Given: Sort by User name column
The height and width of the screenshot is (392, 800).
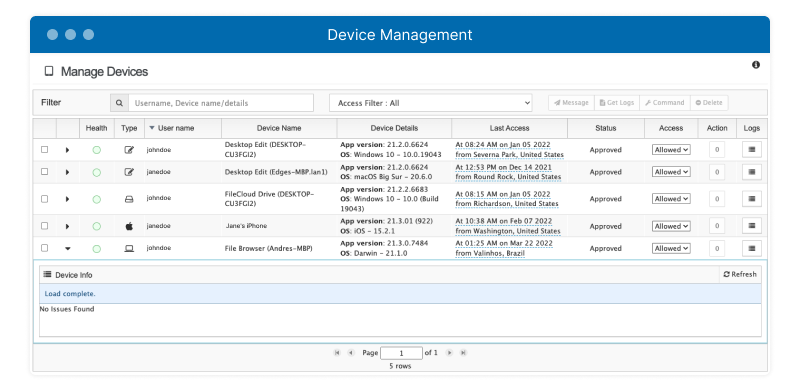Looking at the screenshot, I should point(183,128).
